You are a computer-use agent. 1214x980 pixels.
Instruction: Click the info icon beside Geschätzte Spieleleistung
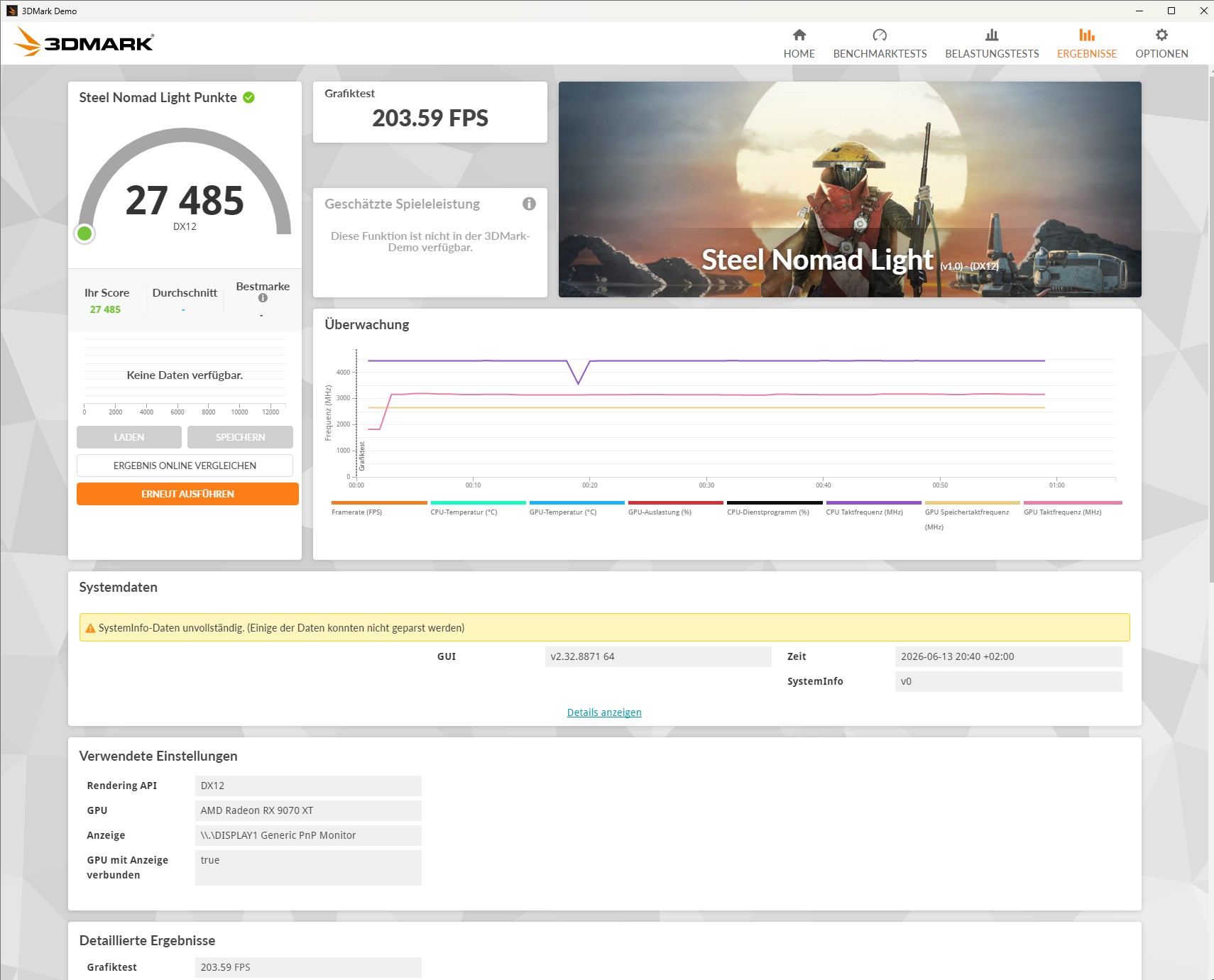(529, 204)
